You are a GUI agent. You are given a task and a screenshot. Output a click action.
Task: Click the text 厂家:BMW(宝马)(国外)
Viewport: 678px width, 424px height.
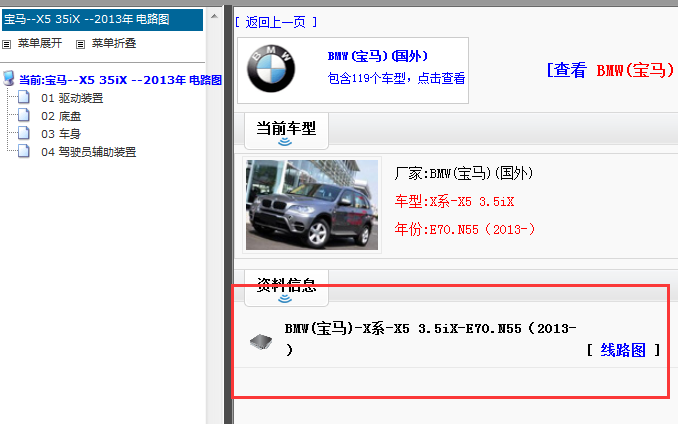tap(464, 174)
